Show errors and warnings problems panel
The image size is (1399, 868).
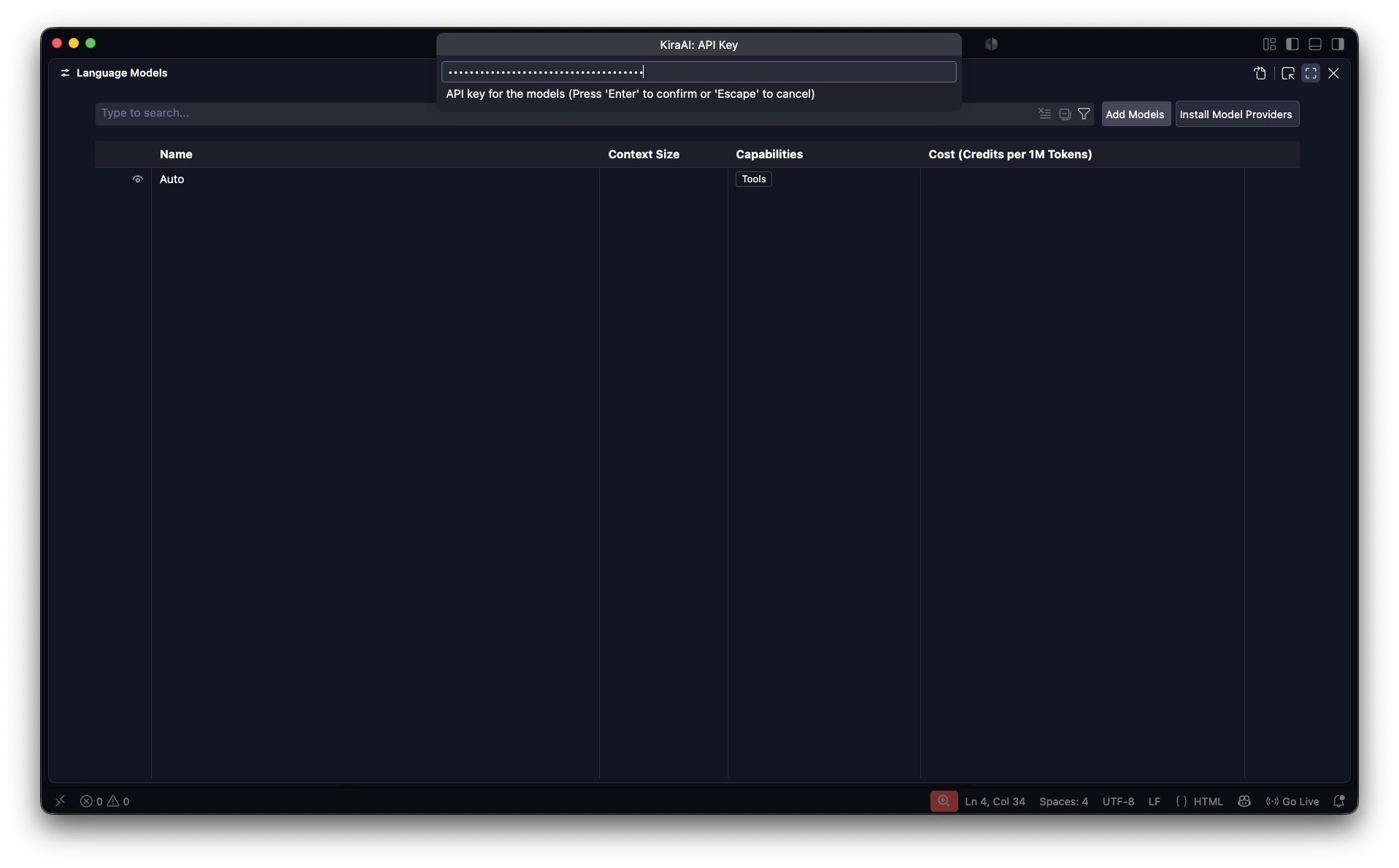(x=105, y=801)
